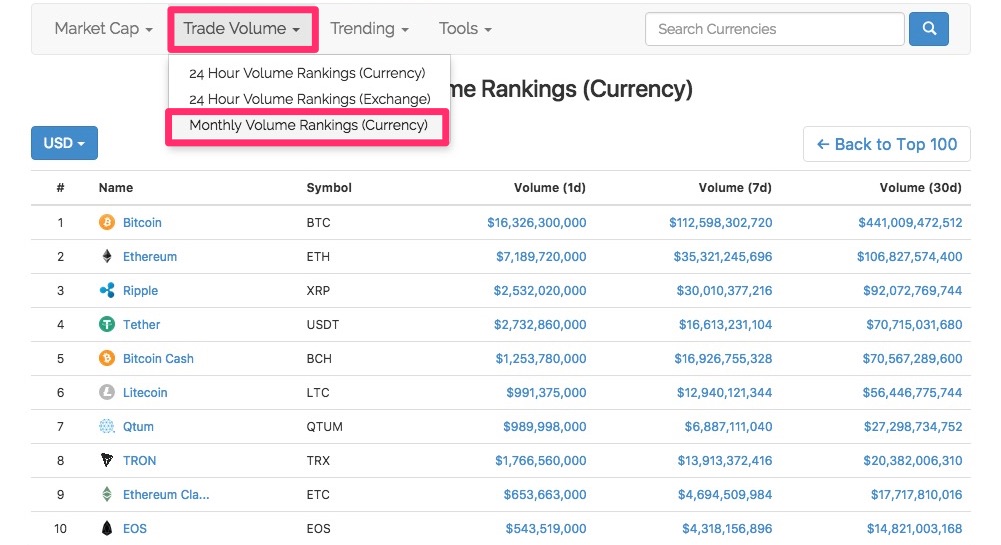Click Tether 1d volume $2,732,860,000

(x=540, y=324)
